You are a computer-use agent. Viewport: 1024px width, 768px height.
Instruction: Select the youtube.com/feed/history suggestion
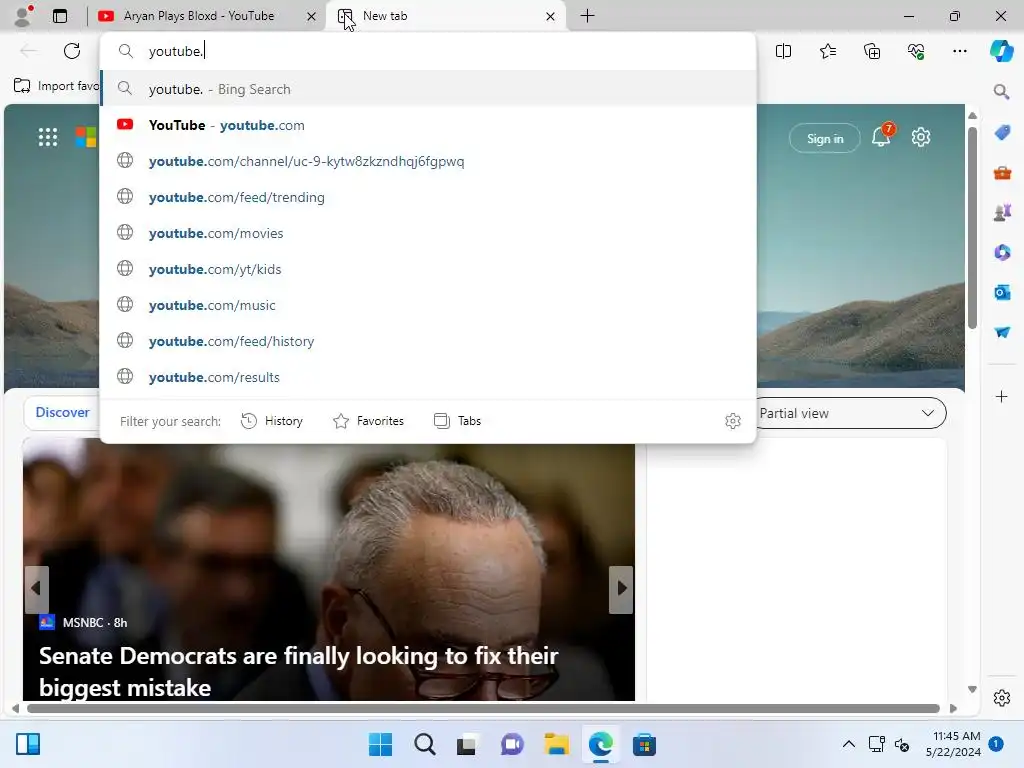coord(428,340)
